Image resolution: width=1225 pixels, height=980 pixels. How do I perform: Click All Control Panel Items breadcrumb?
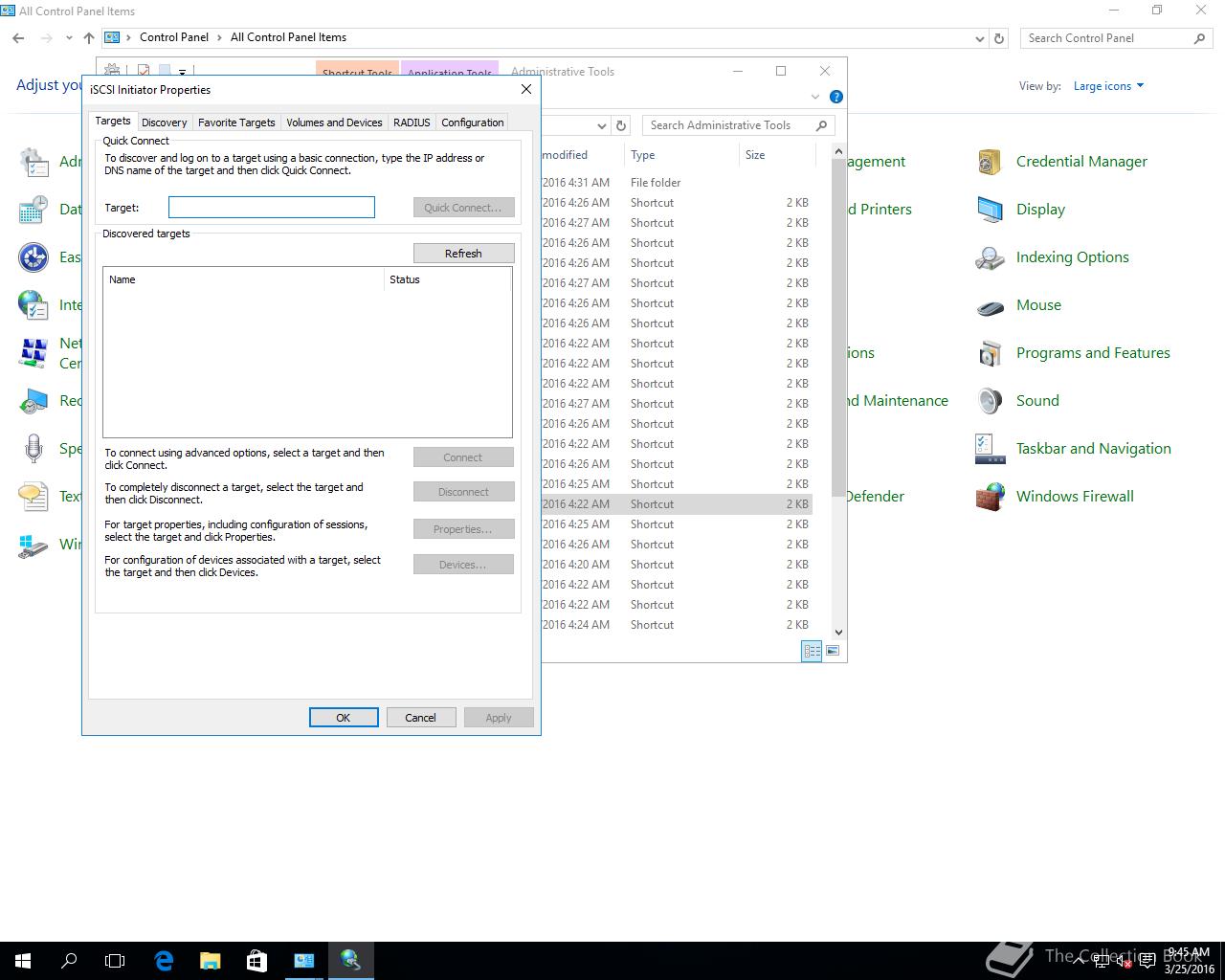click(288, 37)
